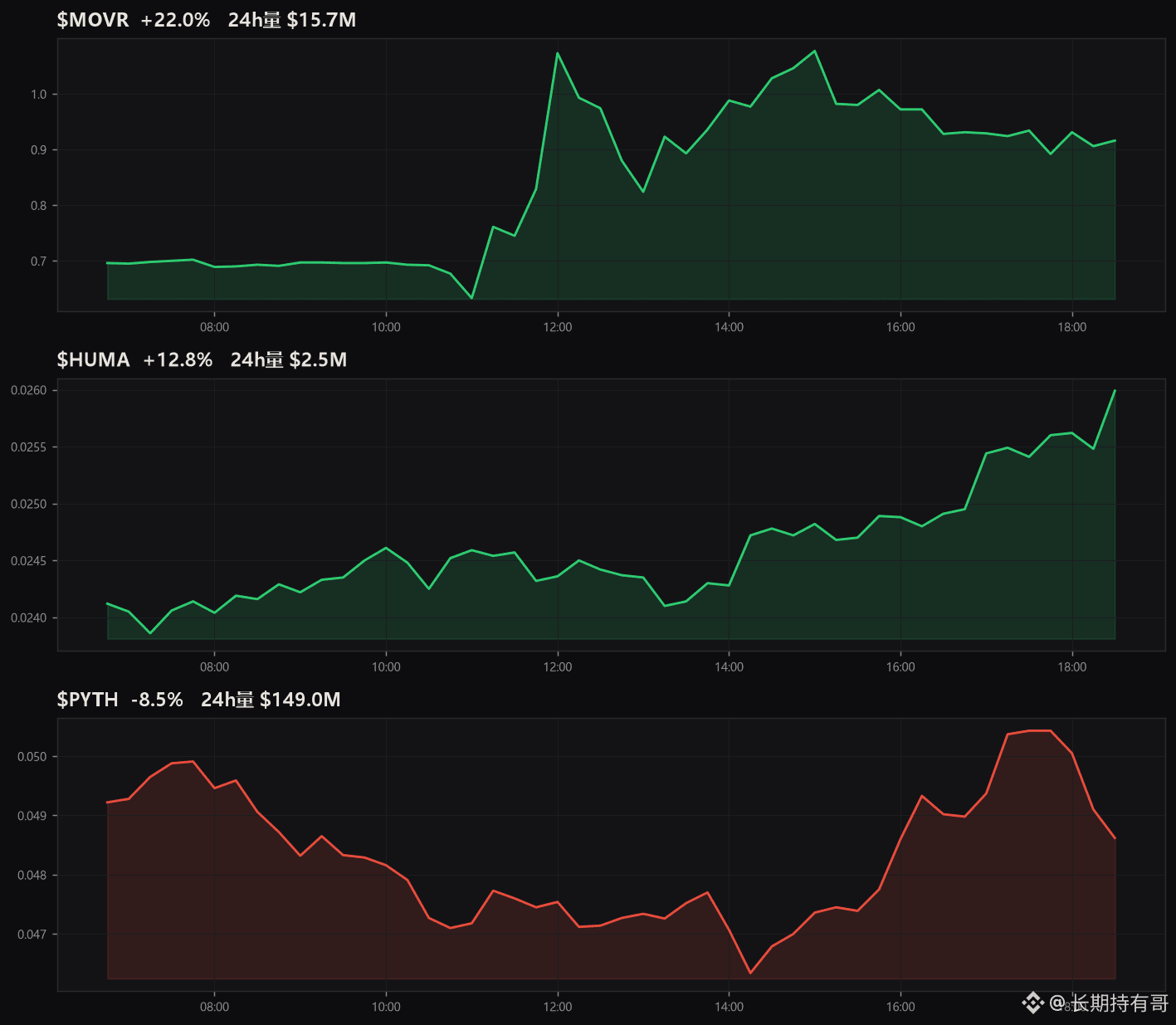Click the 0.7 price tick on MOVR chart
This screenshot has height=1025, width=1176.
tap(39, 261)
